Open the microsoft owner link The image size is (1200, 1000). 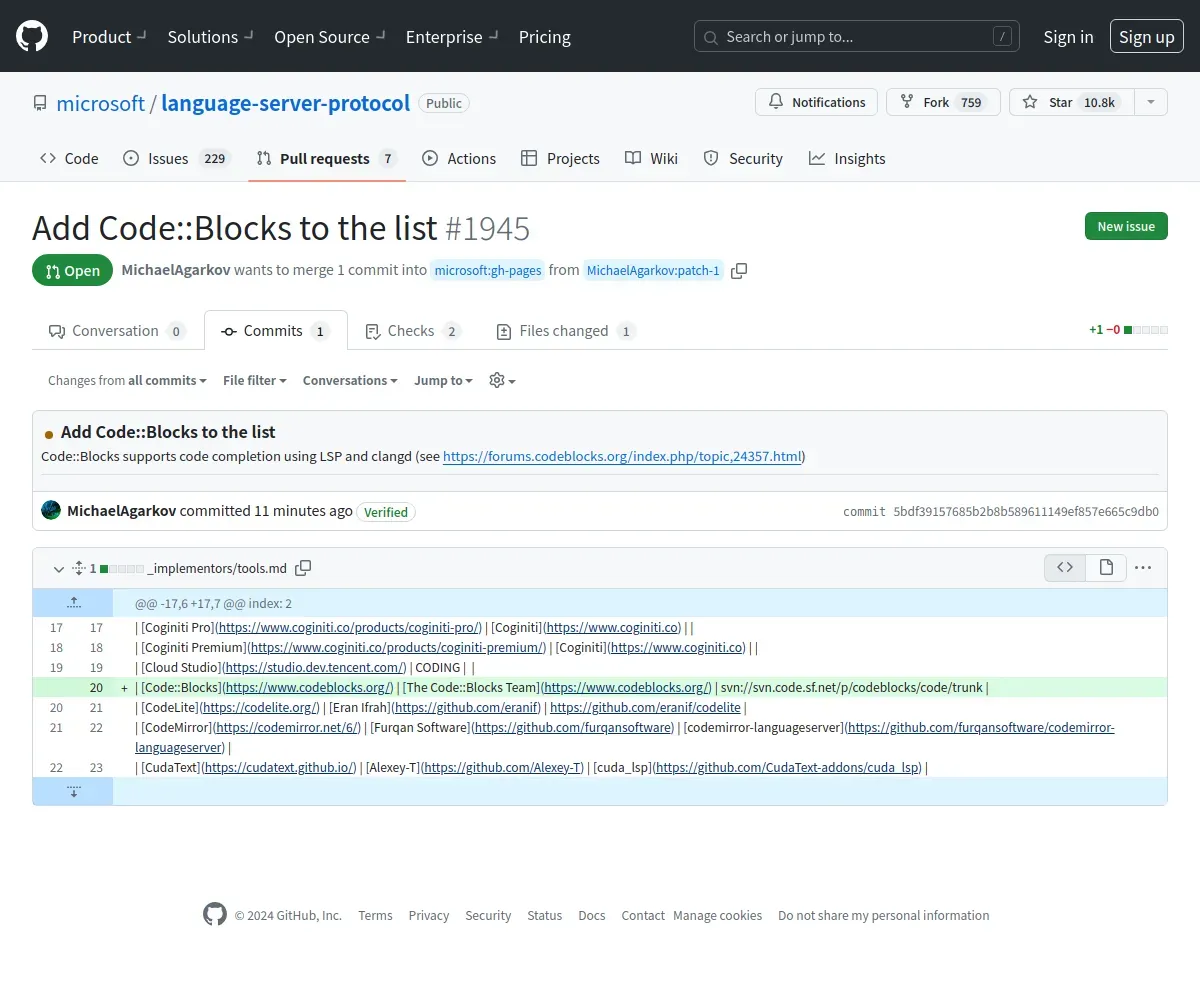[101, 103]
